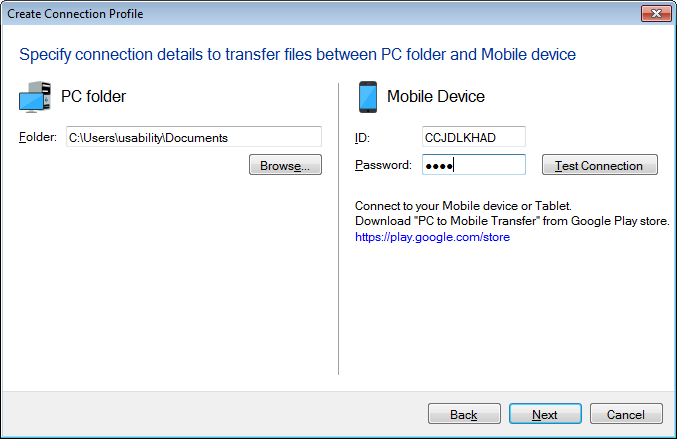This screenshot has height=439, width=677.
Task: Click the Folder path input field
Action: 193,137
